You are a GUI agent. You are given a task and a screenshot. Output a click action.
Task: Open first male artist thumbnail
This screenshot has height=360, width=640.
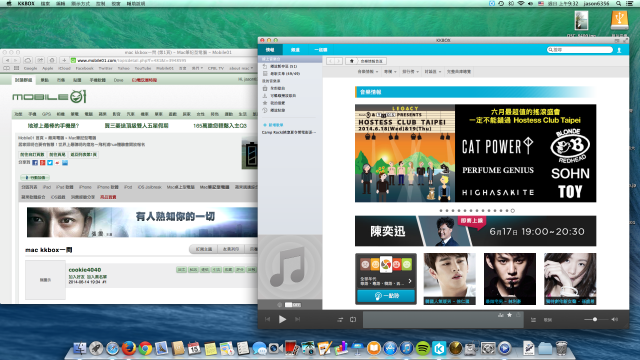coord(449,279)
